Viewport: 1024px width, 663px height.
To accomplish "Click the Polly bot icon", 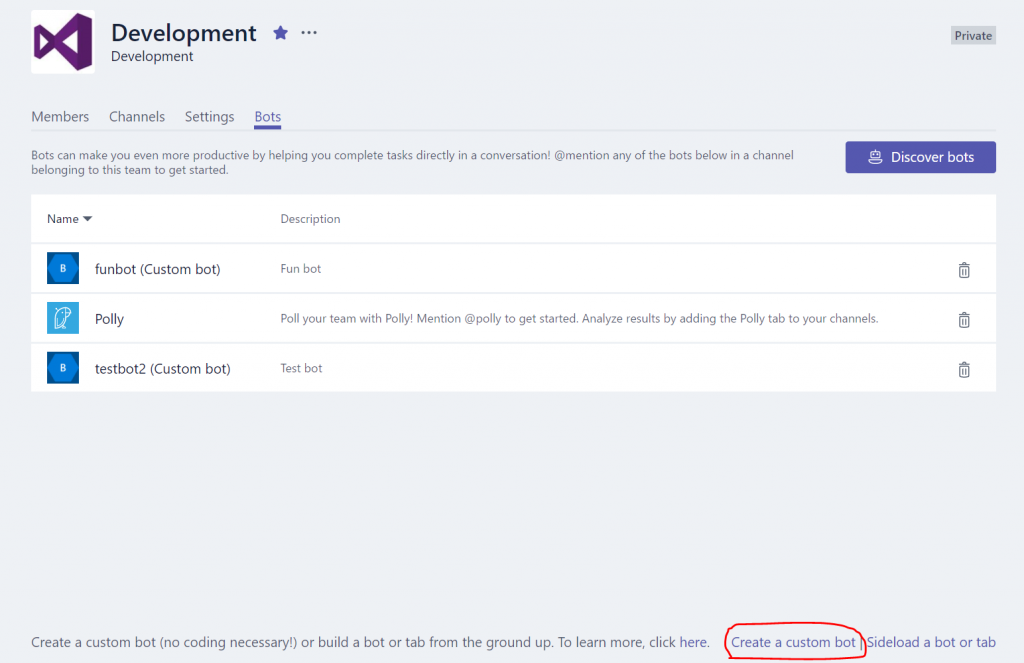I will pyautogui.click(x=63, y=319).
